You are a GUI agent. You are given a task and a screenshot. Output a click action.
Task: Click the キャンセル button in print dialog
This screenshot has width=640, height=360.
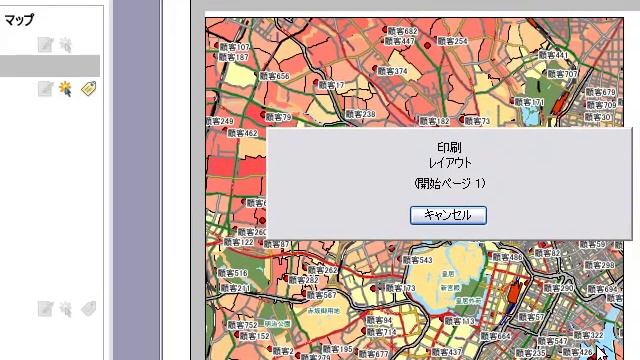(x=448, y=215)
